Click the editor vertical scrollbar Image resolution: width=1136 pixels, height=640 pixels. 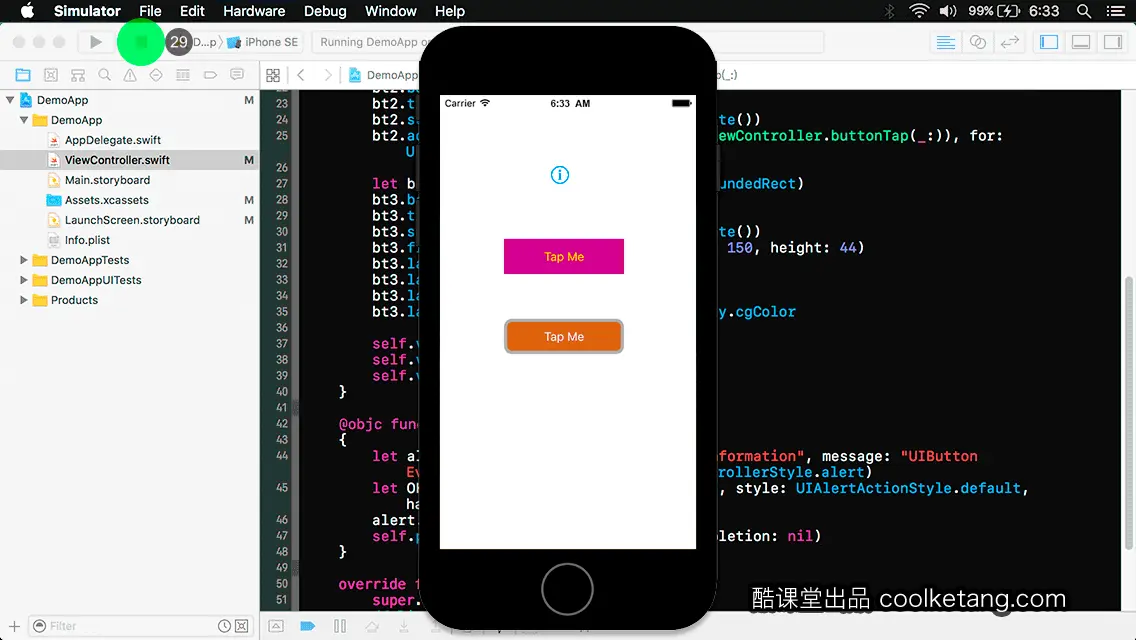pyautogui.click(x=1128, y=413)
